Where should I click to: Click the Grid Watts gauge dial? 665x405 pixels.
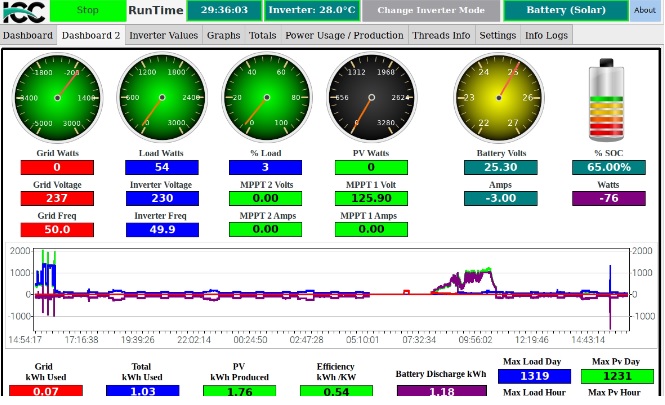point(57,98)
